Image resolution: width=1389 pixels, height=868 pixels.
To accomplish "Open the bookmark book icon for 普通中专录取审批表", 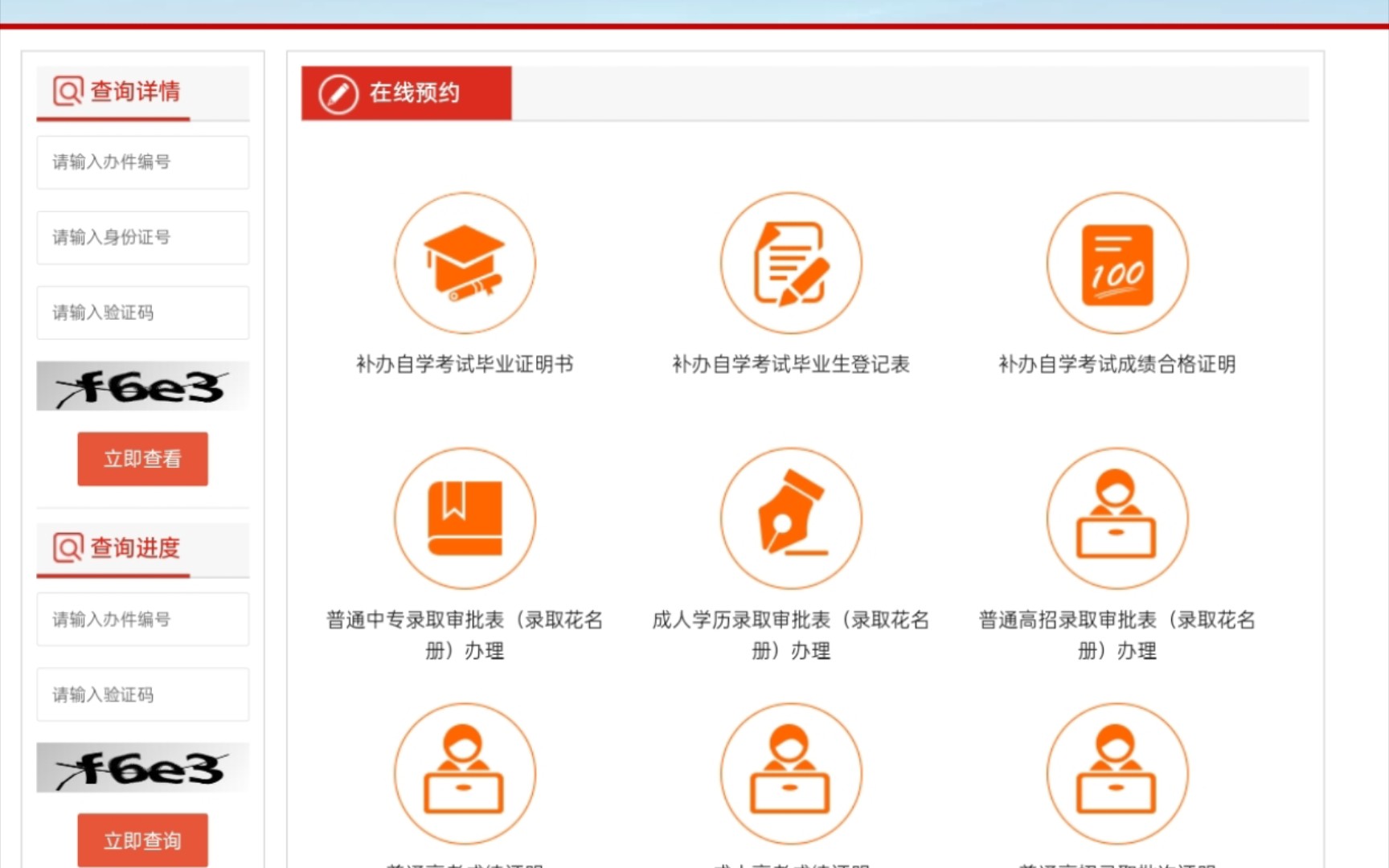I will 465,518.
